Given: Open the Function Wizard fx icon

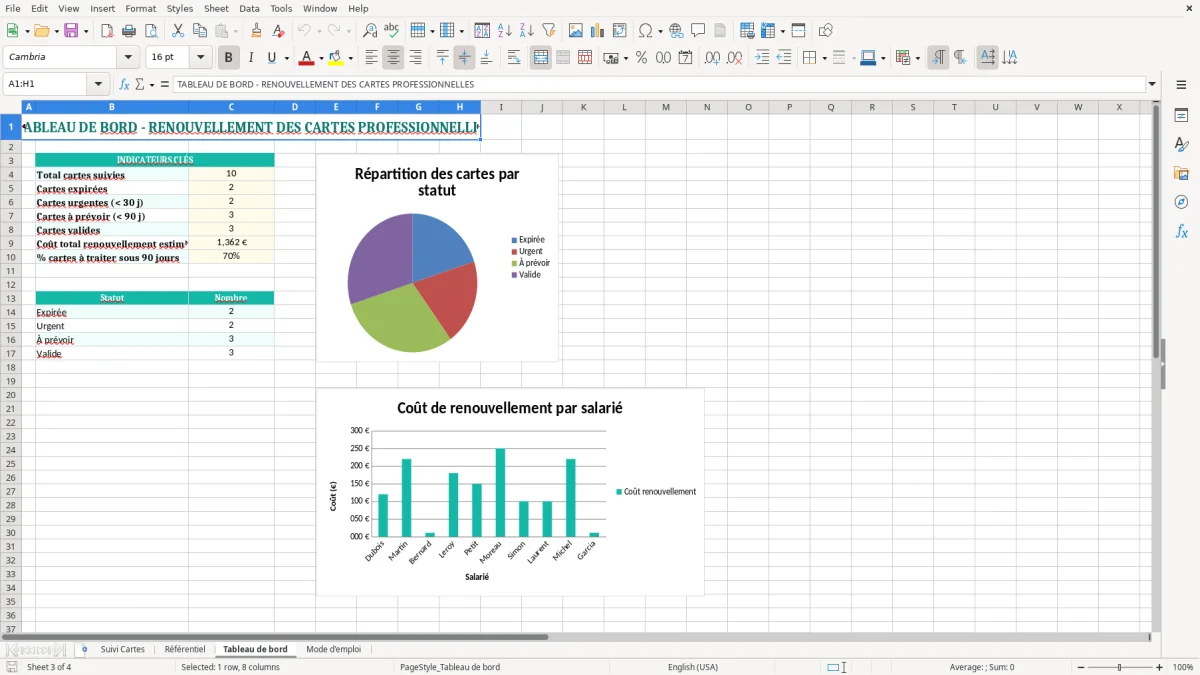Looking at the screenshot, I should (x=124, y=85).
